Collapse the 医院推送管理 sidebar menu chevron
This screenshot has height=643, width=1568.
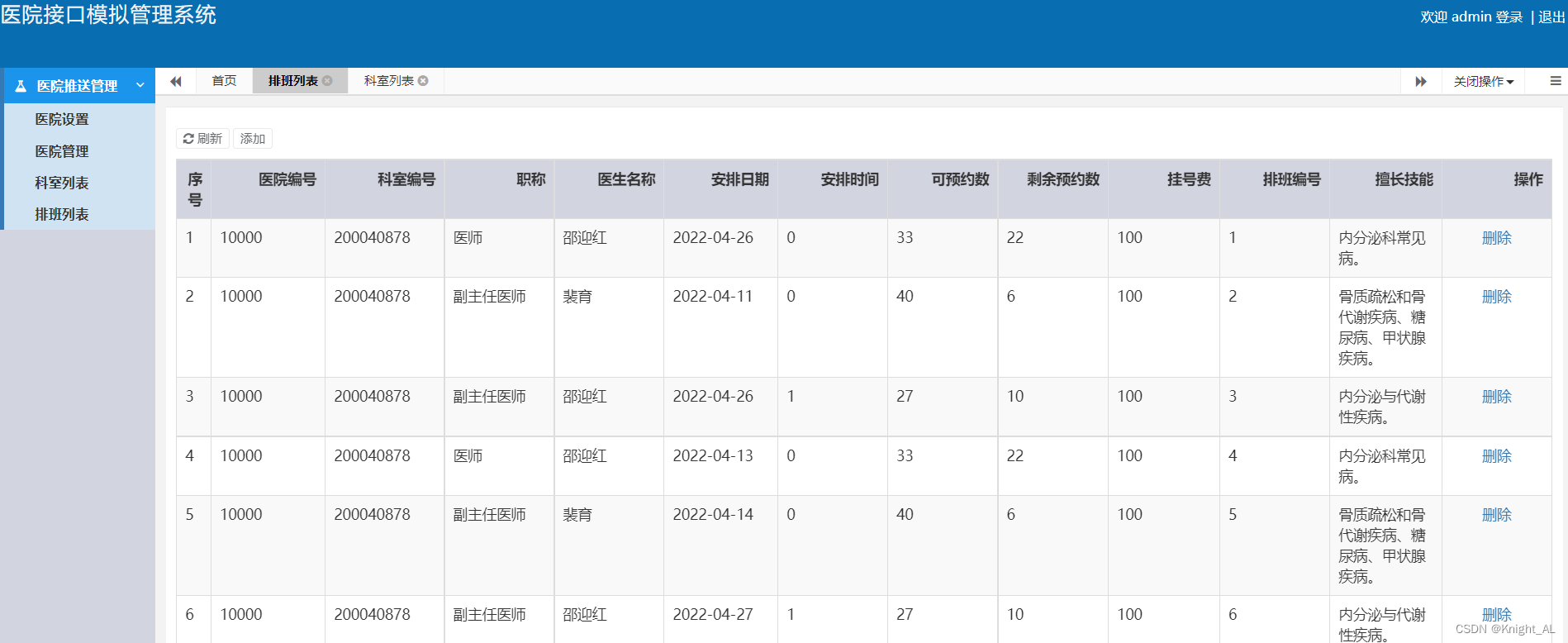[x=140, y=85]
